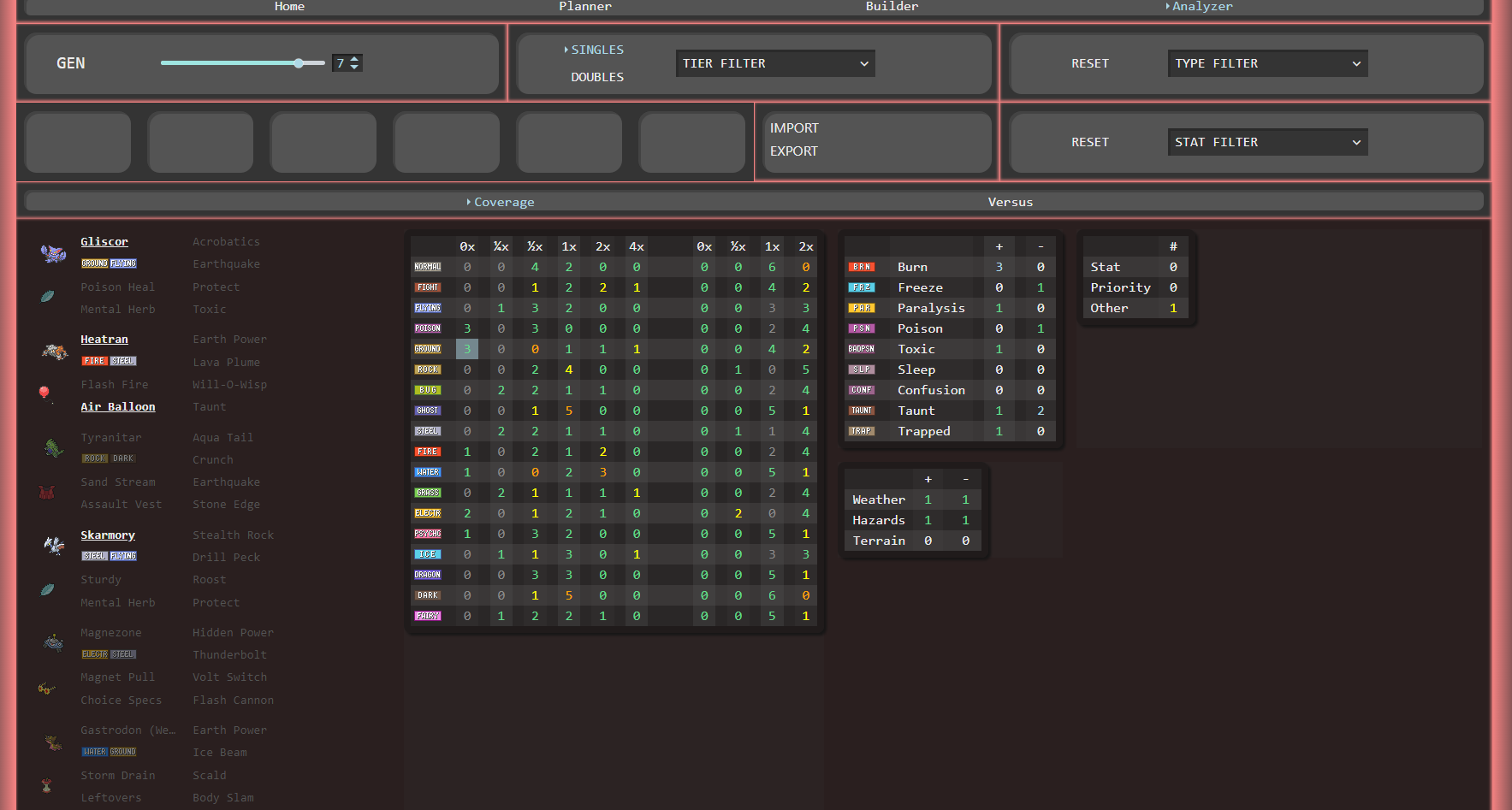Click the 4x column header
Viewport: 1512px width, 810px height.
[x=637, y=246]
